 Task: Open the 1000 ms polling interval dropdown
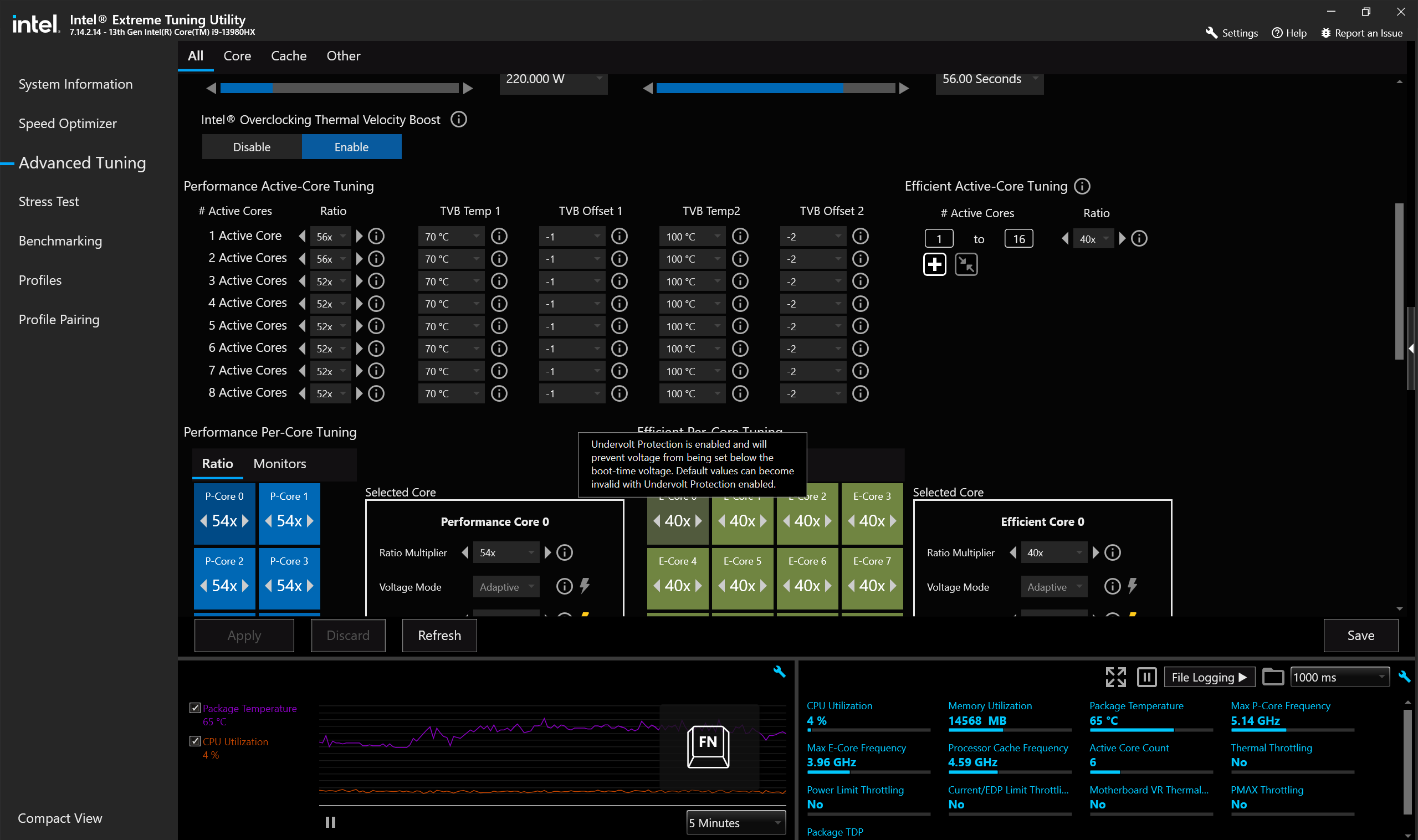[x=1339, y=677]
